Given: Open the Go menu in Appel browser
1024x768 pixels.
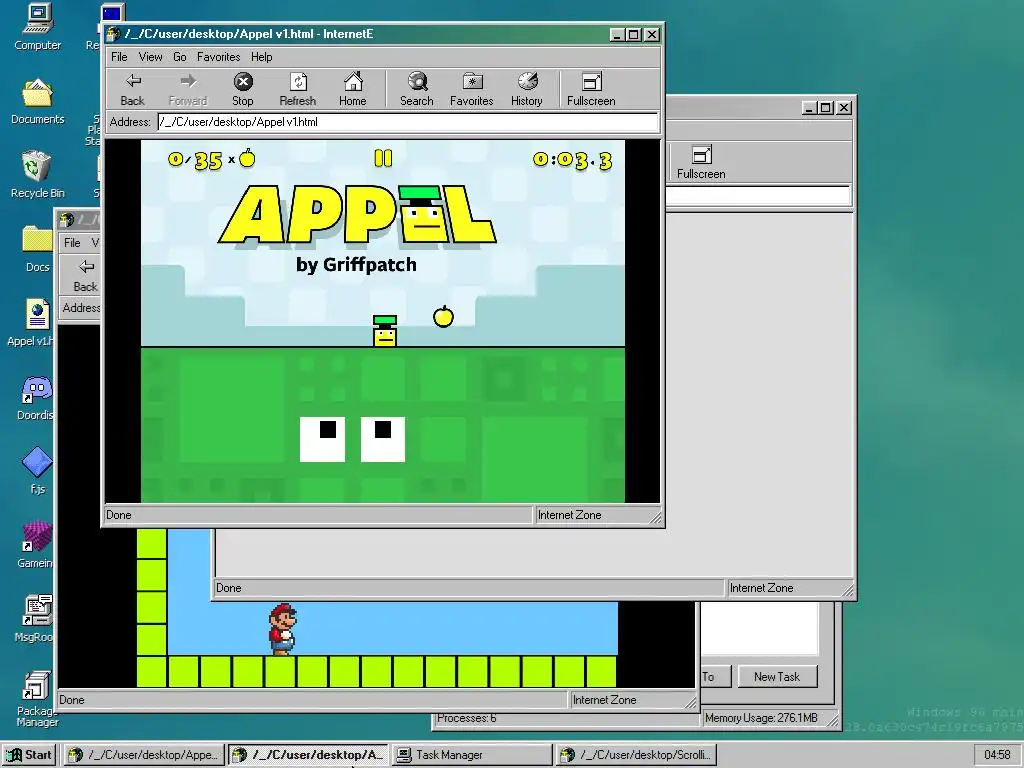Looking at the screenshot, I should [180, 57].
